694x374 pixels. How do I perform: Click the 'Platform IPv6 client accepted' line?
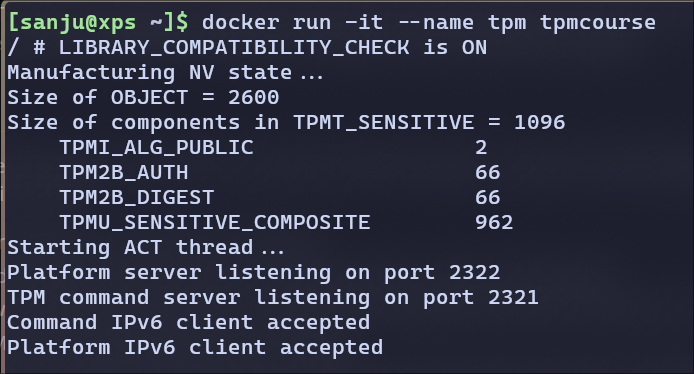click(x=195, y=347)
